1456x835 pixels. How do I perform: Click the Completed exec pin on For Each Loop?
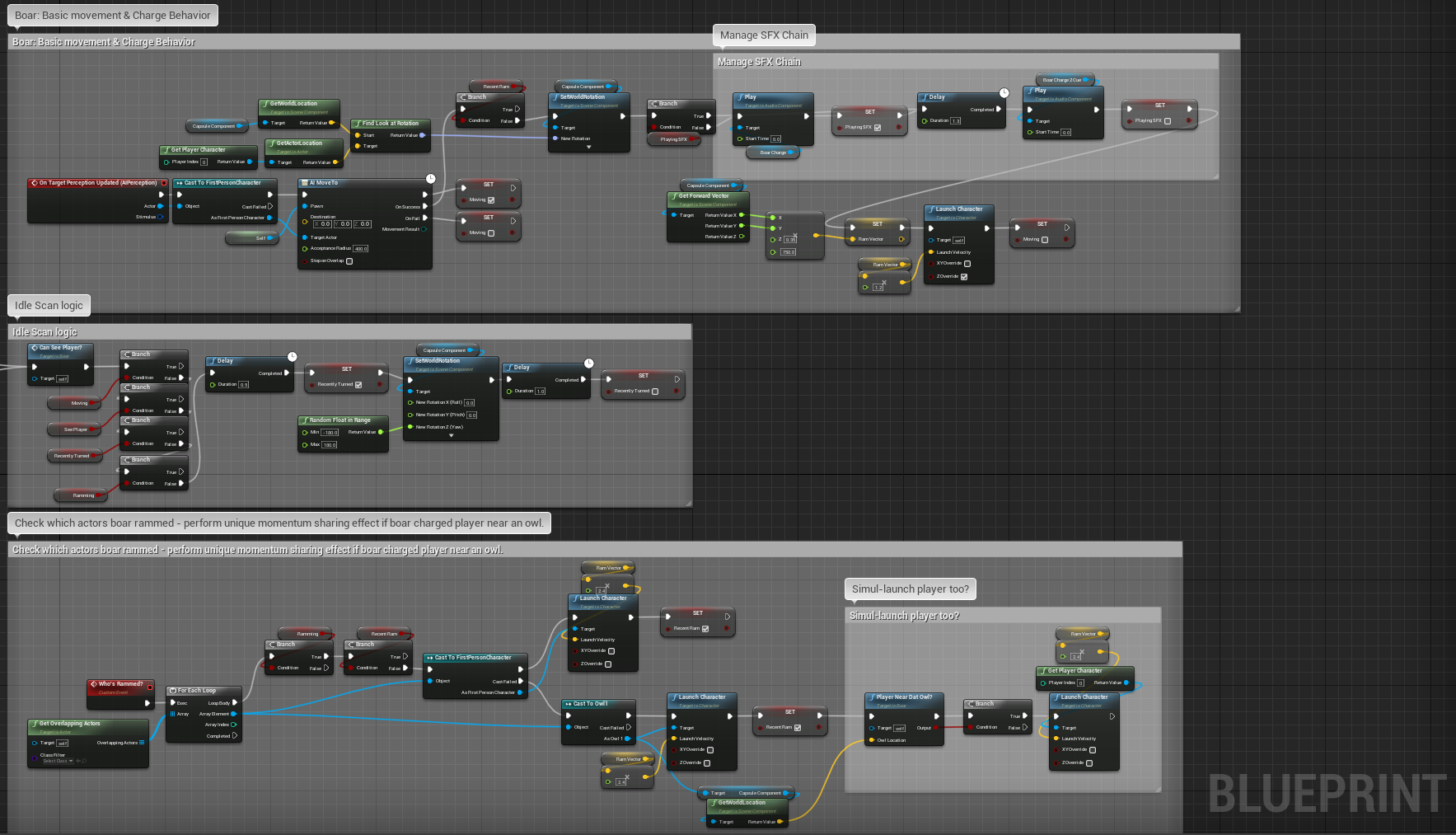coord(235,736)
